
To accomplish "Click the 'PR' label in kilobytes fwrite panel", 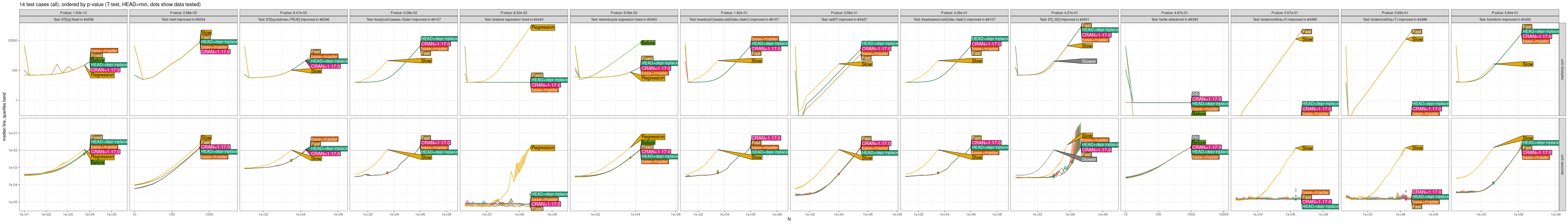I will pos(1196,94).
